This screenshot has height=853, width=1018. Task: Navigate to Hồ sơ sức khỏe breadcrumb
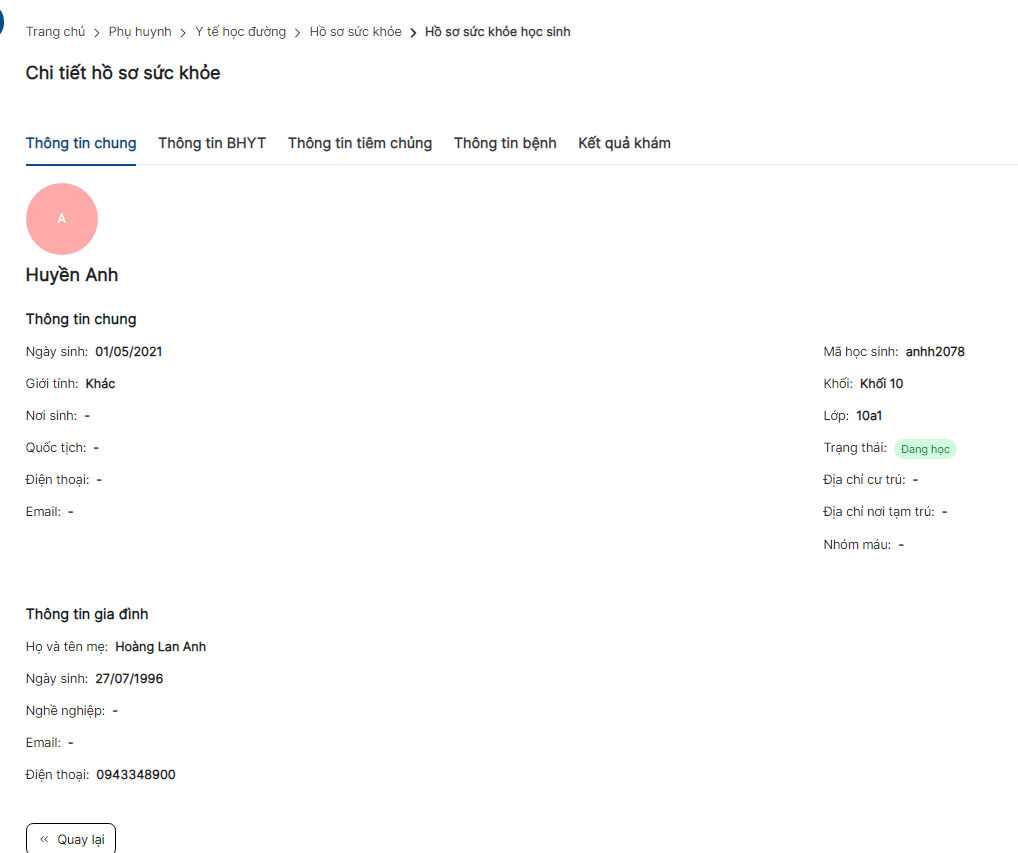pyautogui.click(x=355, y=32)
